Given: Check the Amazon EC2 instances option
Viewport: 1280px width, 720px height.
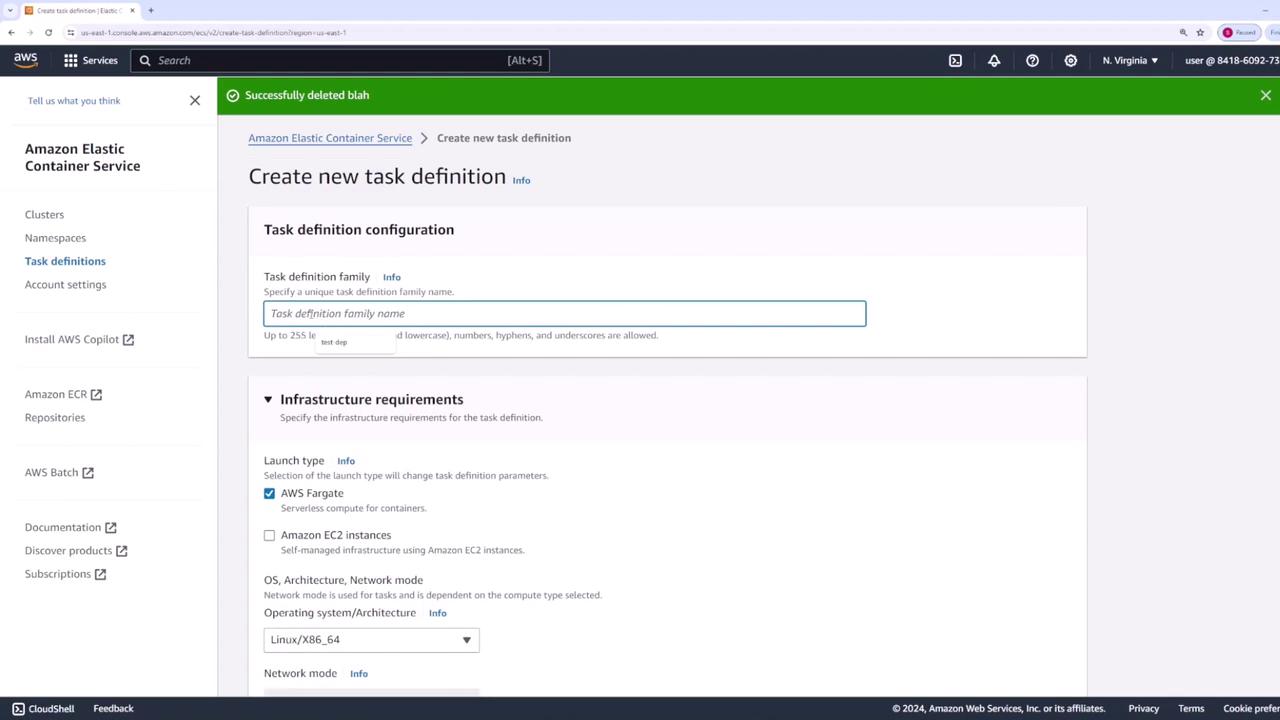Looking at the screenshot, I should (269, 535).
